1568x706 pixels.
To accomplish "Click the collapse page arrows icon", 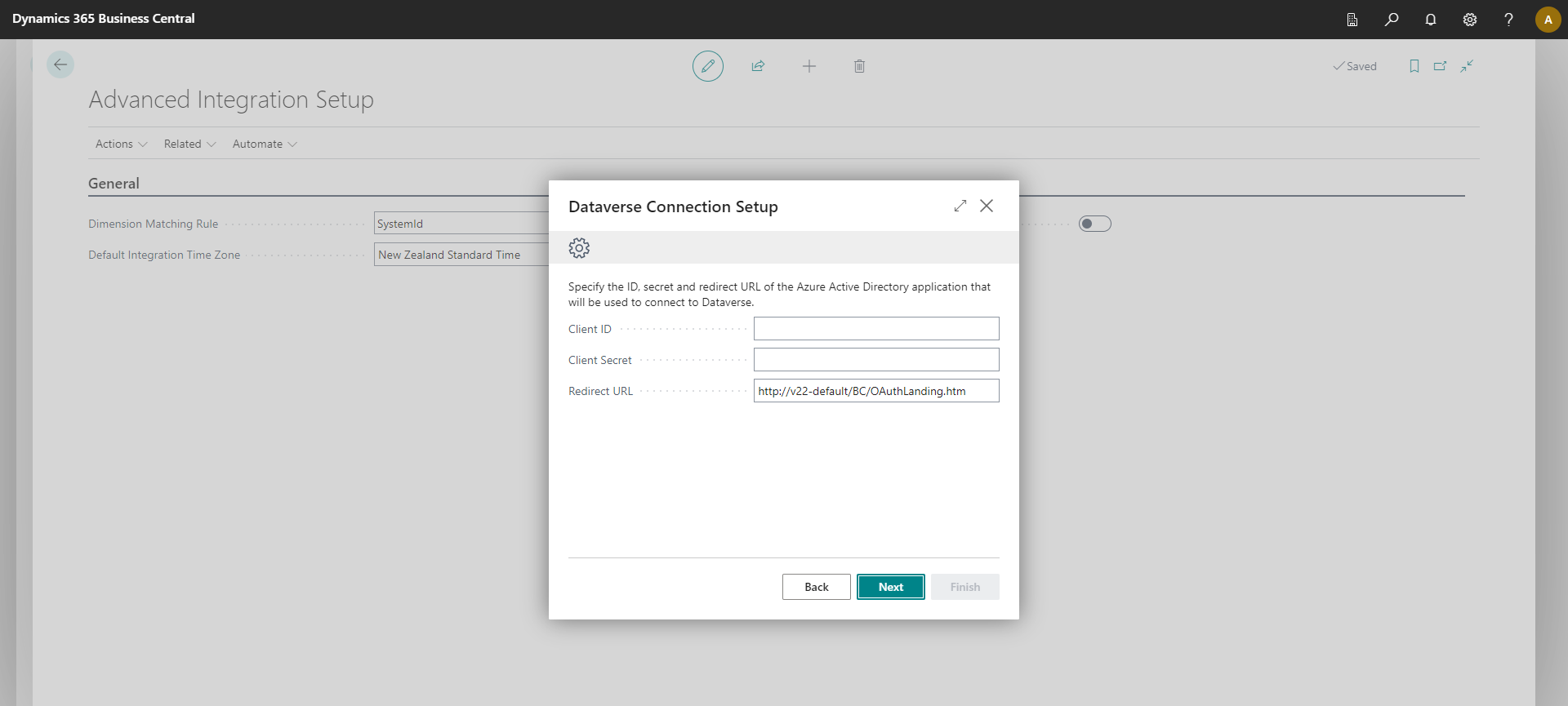I will point(1467,66).
